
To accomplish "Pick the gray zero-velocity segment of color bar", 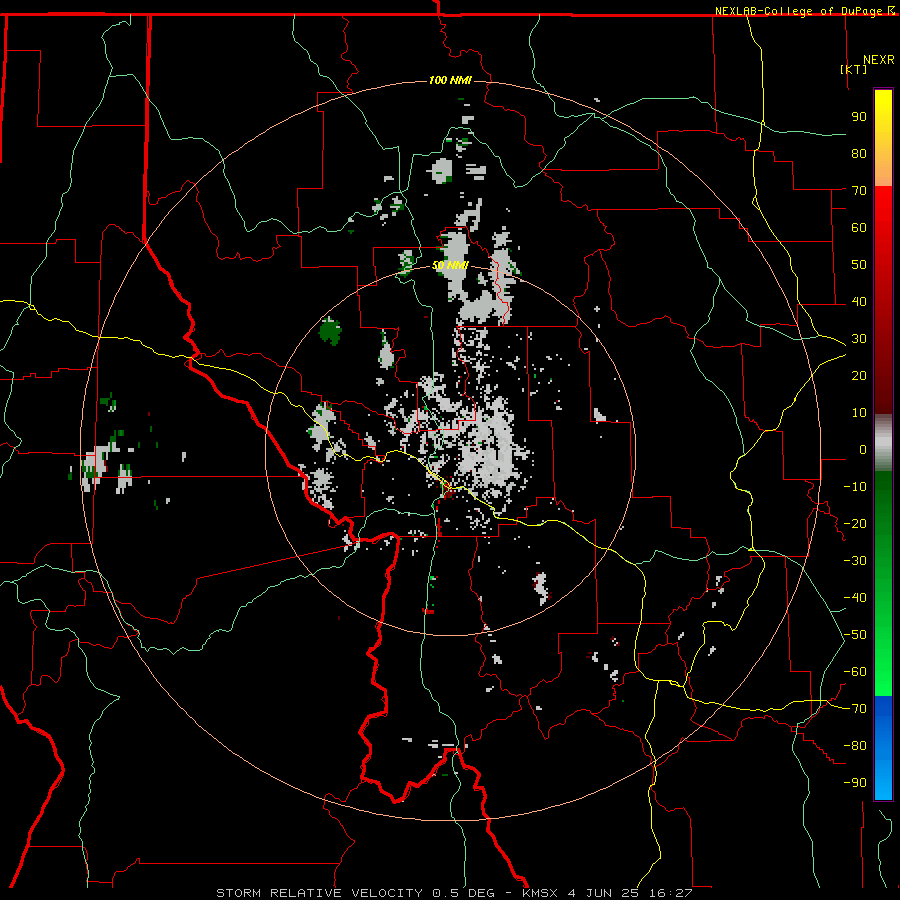I will tap(883, 442).
